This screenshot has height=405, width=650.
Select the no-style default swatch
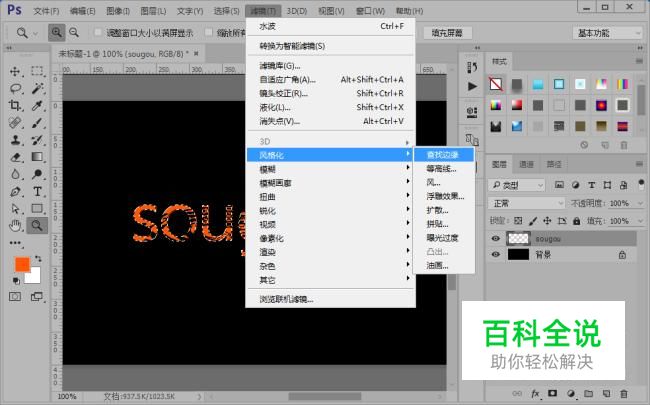pos(496,84)
